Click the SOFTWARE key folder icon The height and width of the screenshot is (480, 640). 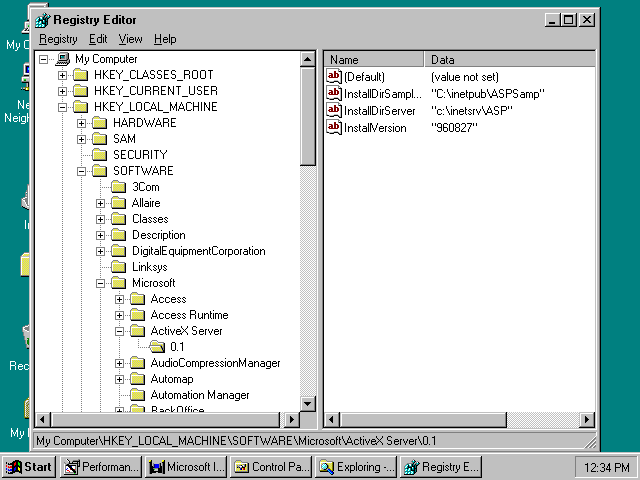[x=100, y=171]
